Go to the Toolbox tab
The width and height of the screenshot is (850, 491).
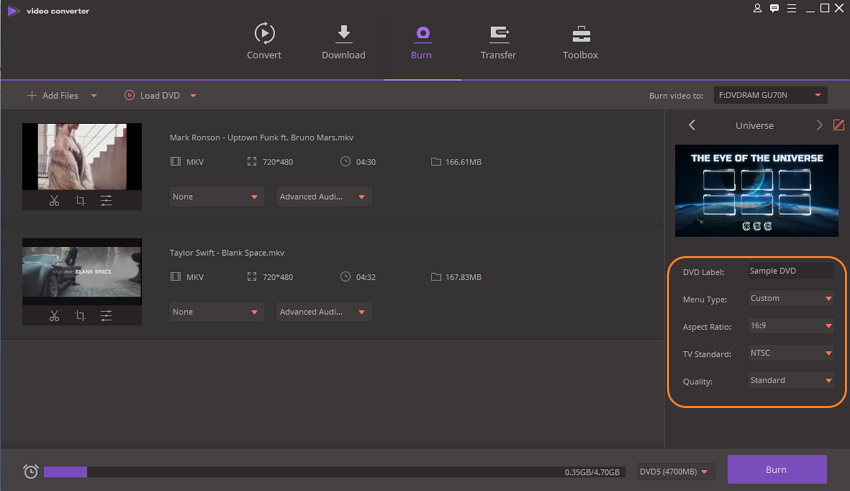tap(580, 42)
